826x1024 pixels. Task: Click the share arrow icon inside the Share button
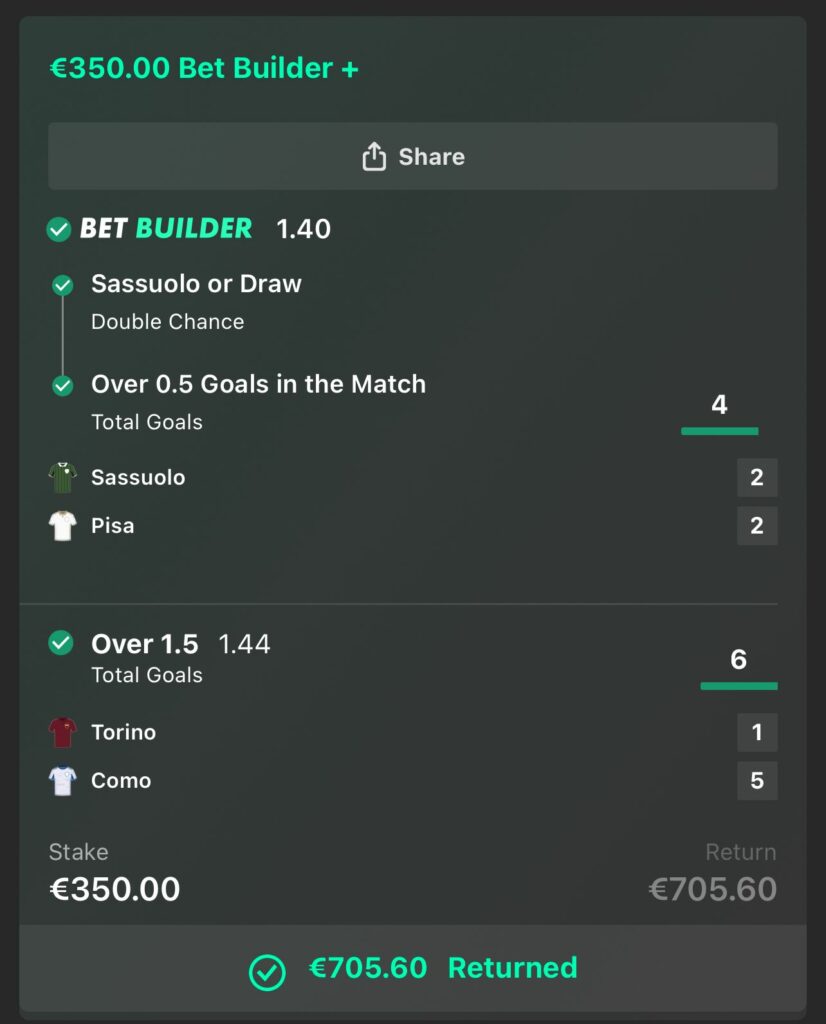(374, 156)
